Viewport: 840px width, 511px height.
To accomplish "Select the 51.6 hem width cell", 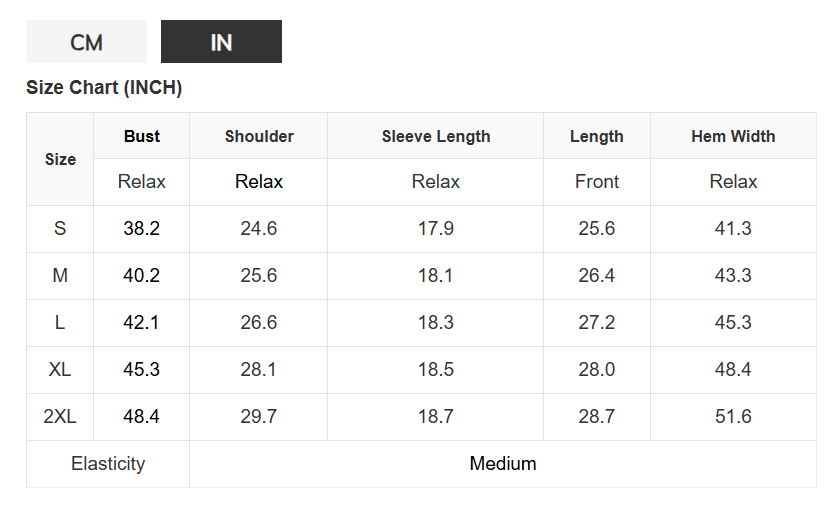I will (x=733, y=417).
